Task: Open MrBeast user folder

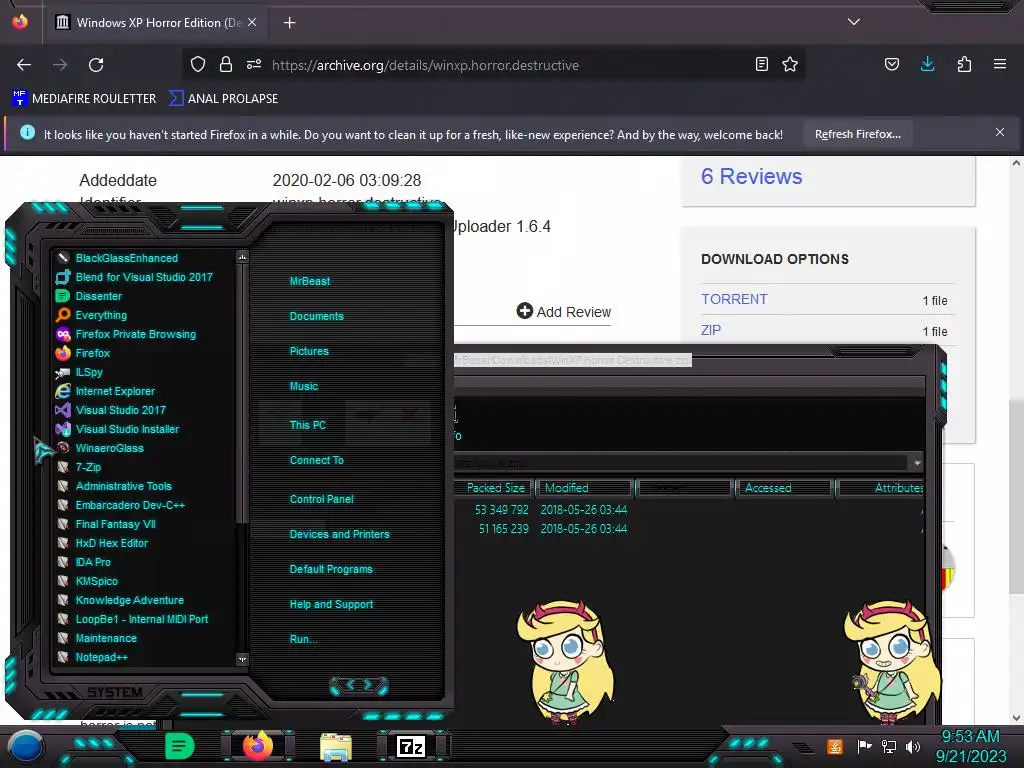Action: point(310,281)
